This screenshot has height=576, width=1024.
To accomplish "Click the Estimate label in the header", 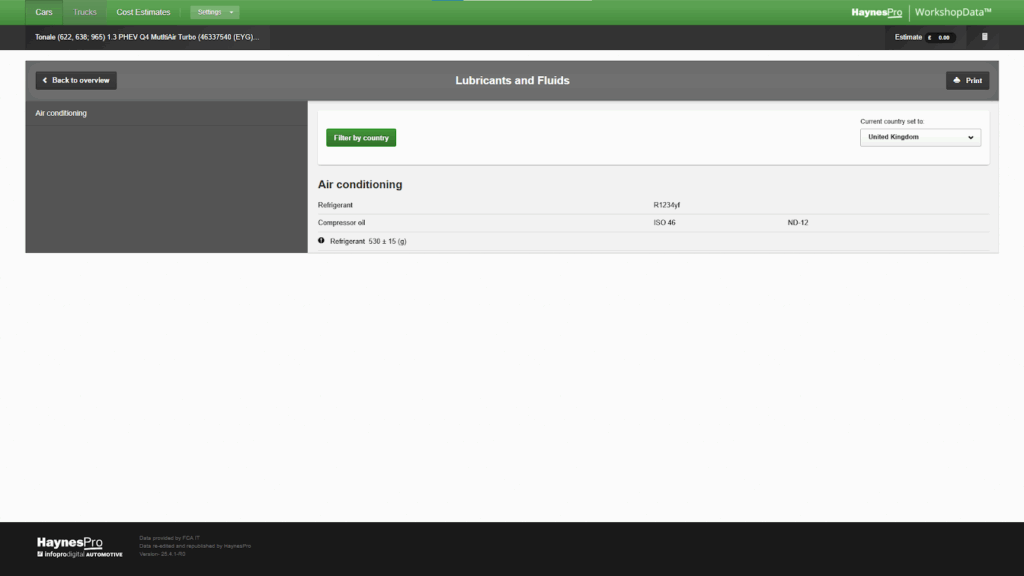I will [x=908, y=37].
